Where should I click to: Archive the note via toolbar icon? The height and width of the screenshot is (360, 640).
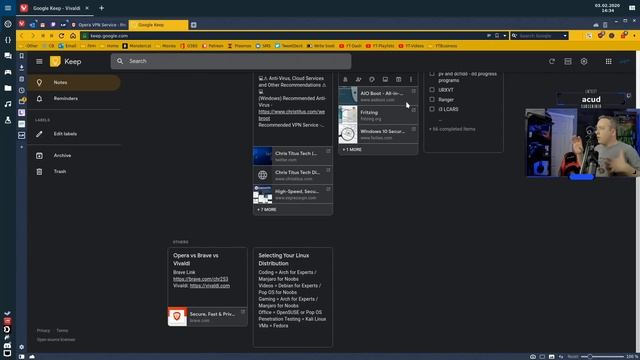(398, 79)
